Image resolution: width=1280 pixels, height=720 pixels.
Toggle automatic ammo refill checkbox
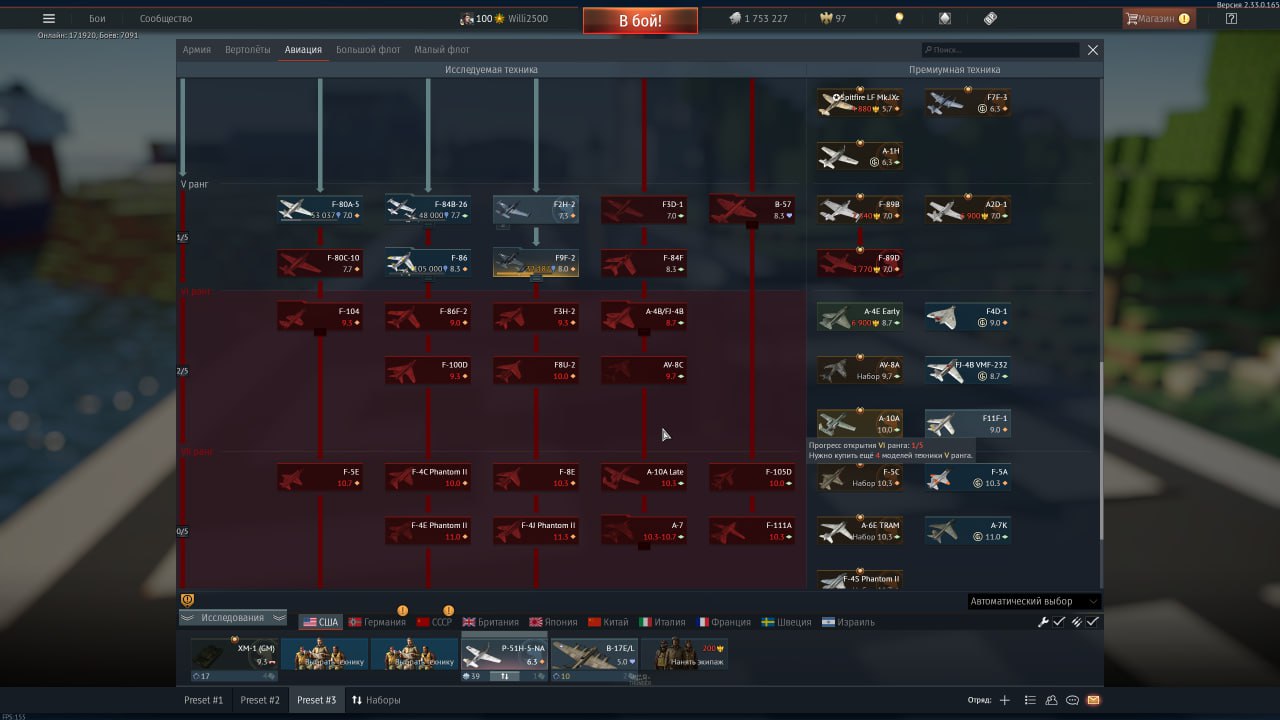point(1093,622)
